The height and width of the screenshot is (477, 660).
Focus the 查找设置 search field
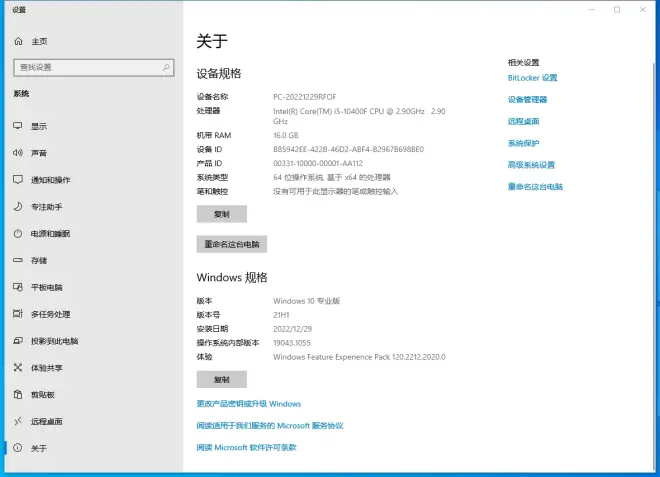tap(93, 67)
